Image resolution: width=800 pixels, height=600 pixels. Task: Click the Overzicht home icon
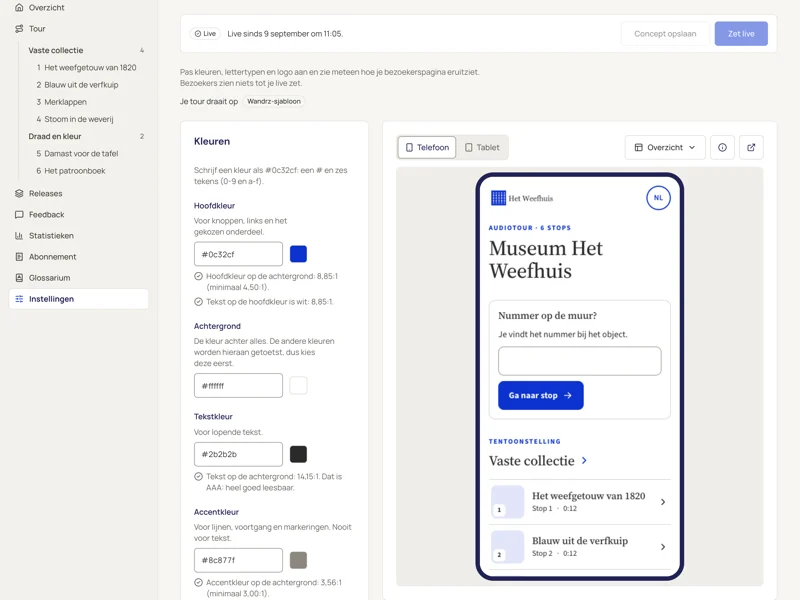coord(19,8)
